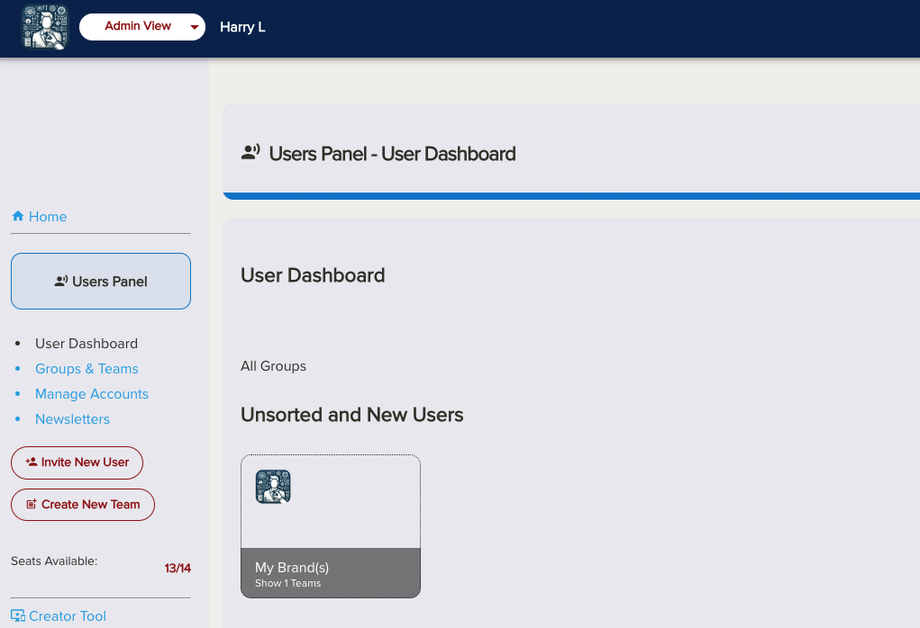Click the Home house icon

pyautogui.click(x=17, y=216)
